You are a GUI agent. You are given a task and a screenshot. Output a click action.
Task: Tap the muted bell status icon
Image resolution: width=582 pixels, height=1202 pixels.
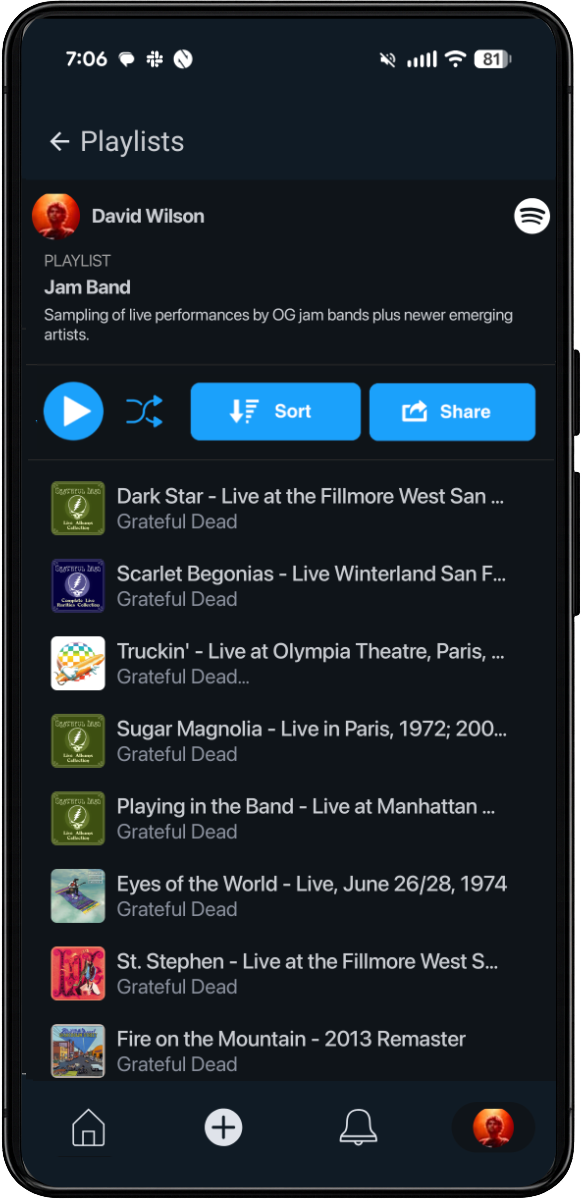tap(387, 60)
